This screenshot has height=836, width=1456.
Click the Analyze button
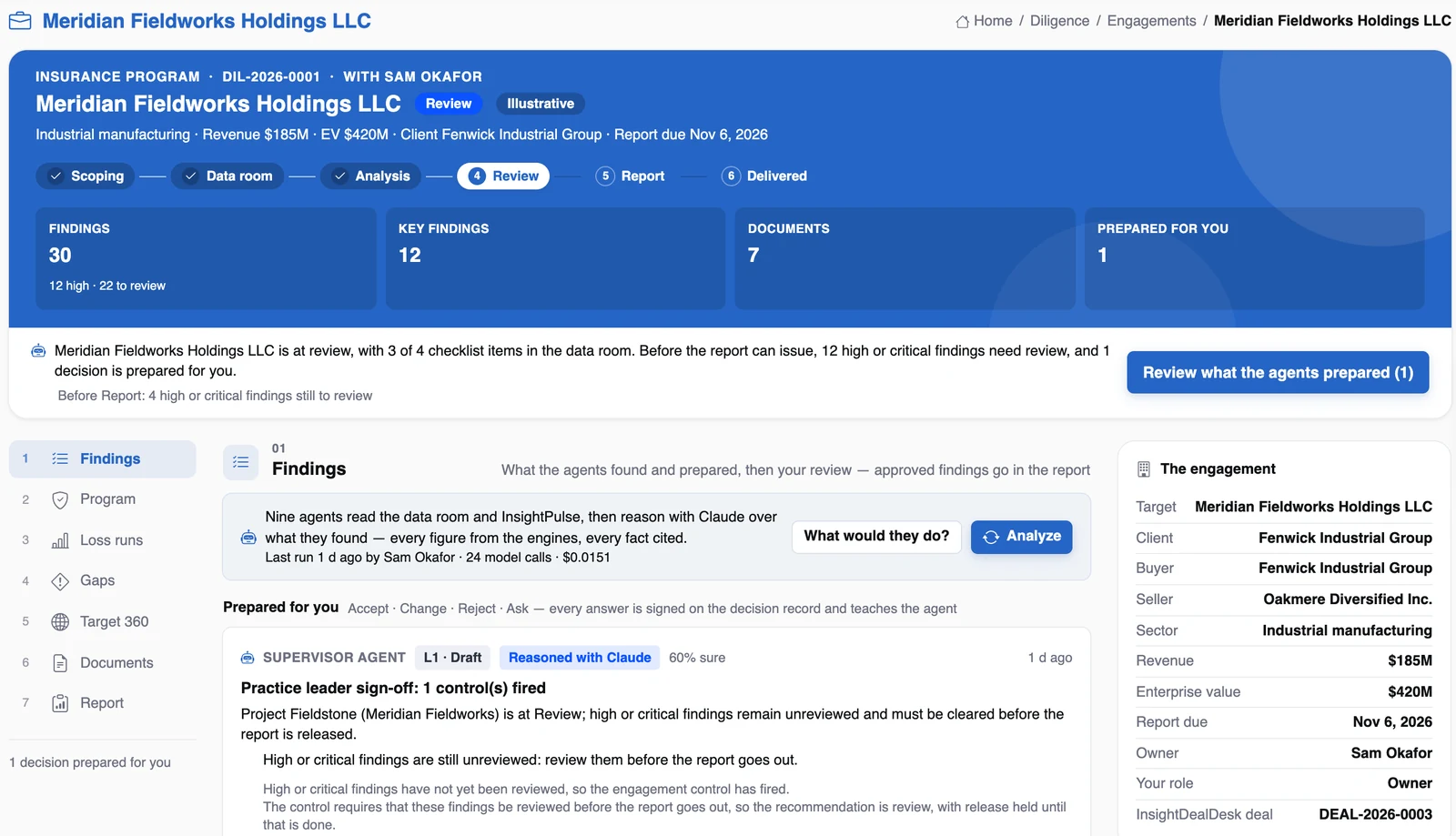coord(1021,537)
